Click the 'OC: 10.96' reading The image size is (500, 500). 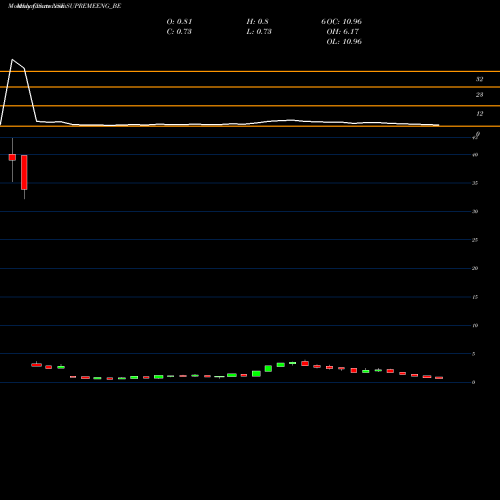pyautogui.click(x=344, y=22)
